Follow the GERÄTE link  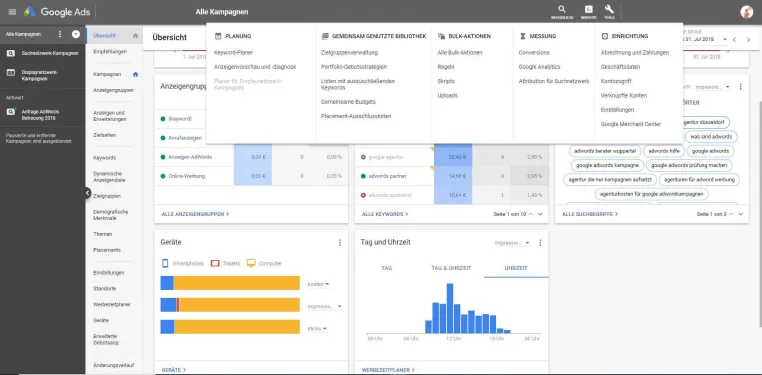point(173,370)
